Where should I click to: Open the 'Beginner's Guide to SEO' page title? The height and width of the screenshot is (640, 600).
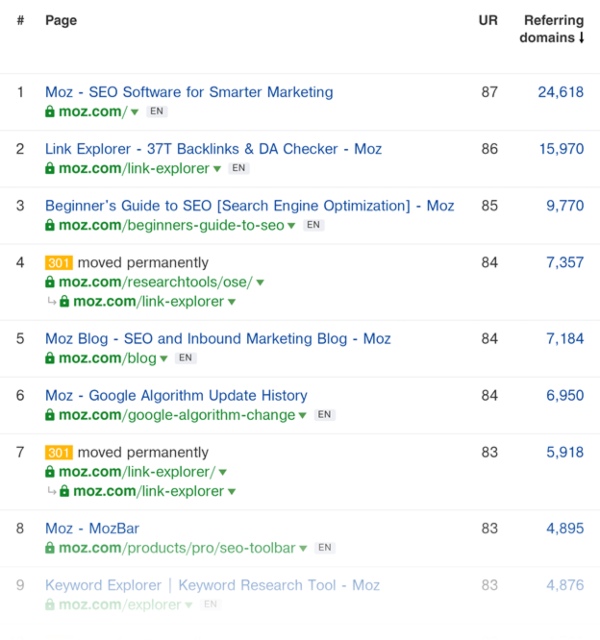249,206
